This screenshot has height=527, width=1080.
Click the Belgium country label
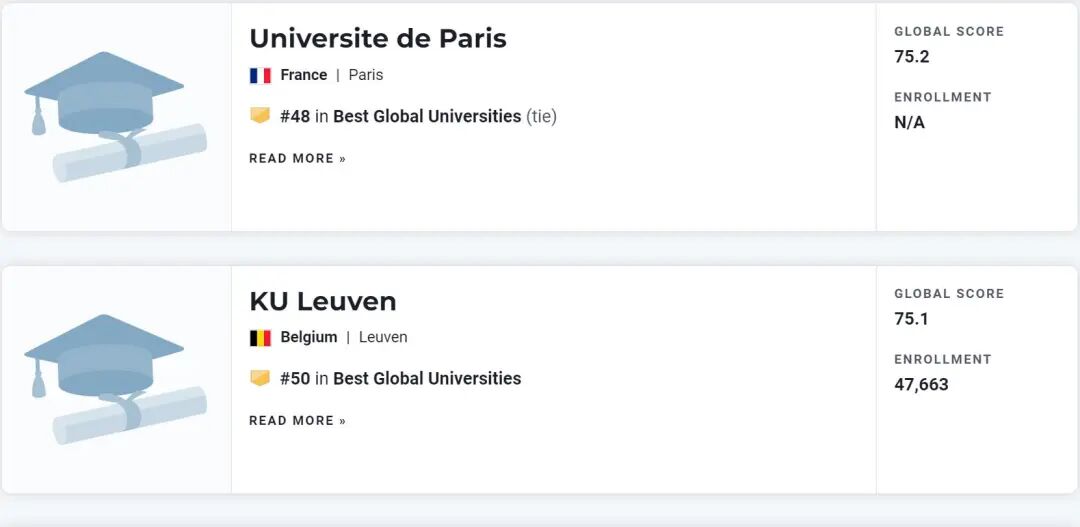[309, 338]
